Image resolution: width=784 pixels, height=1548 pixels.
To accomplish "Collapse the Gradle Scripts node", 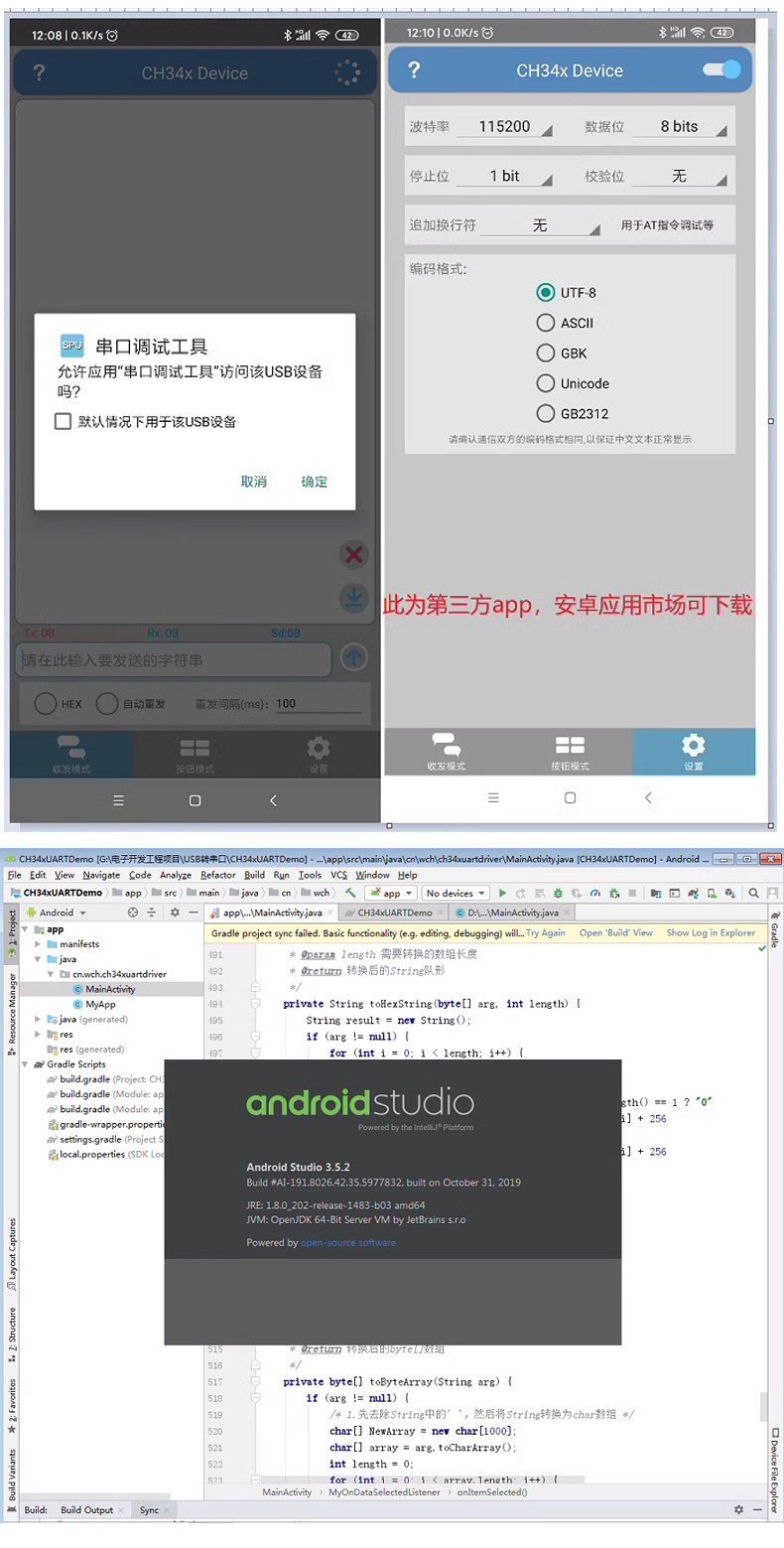I will (x=26, y=1063).
